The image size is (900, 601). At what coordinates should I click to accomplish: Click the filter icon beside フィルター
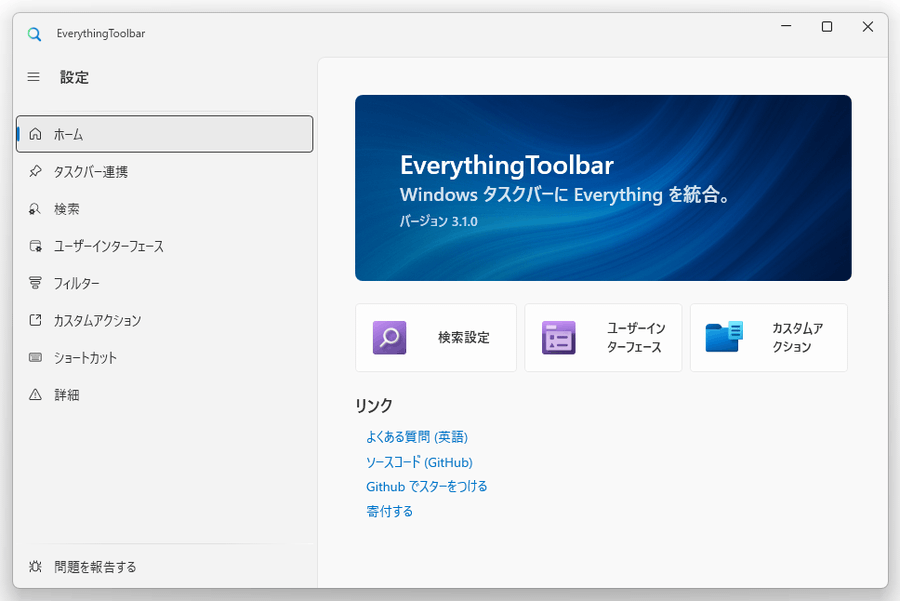(x=35, y=283)
